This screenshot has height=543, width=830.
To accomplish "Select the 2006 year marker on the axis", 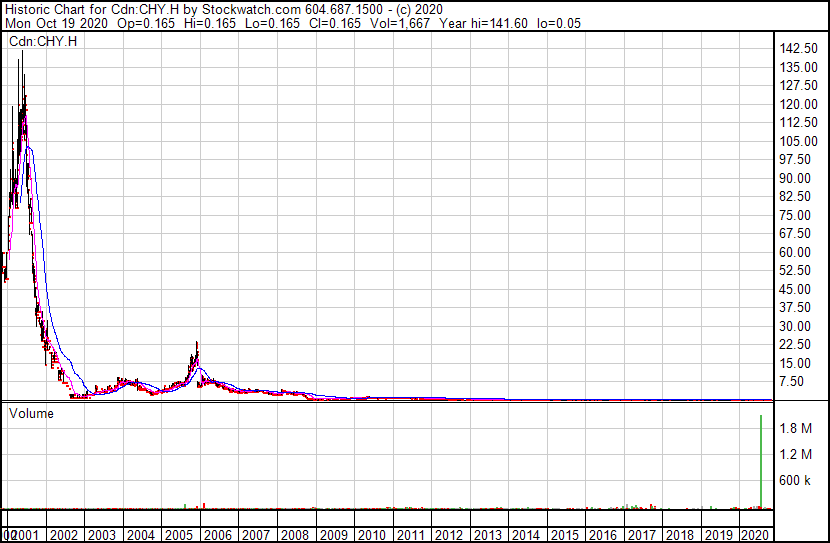I will [217, 535].
